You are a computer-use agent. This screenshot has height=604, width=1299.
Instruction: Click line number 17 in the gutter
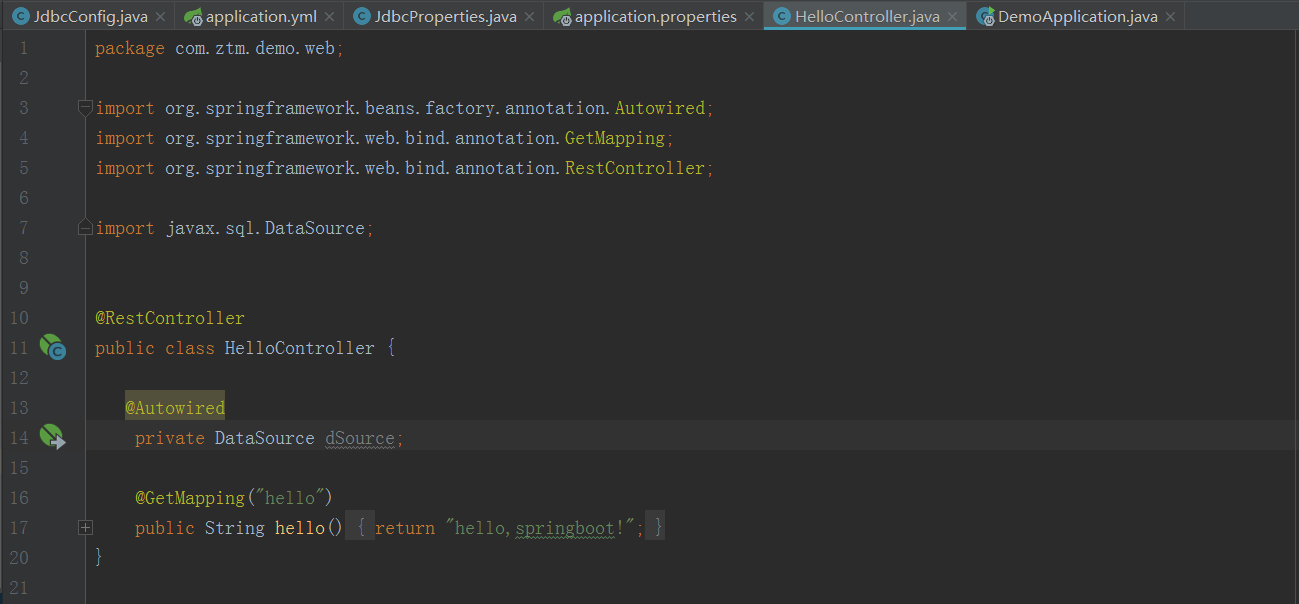click(x=18, y=528)
